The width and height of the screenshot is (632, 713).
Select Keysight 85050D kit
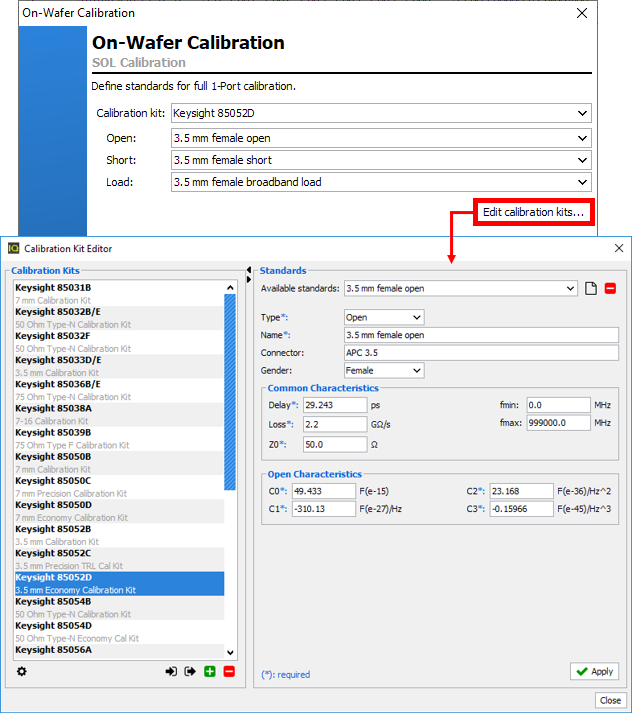click(x=119, y=511)
